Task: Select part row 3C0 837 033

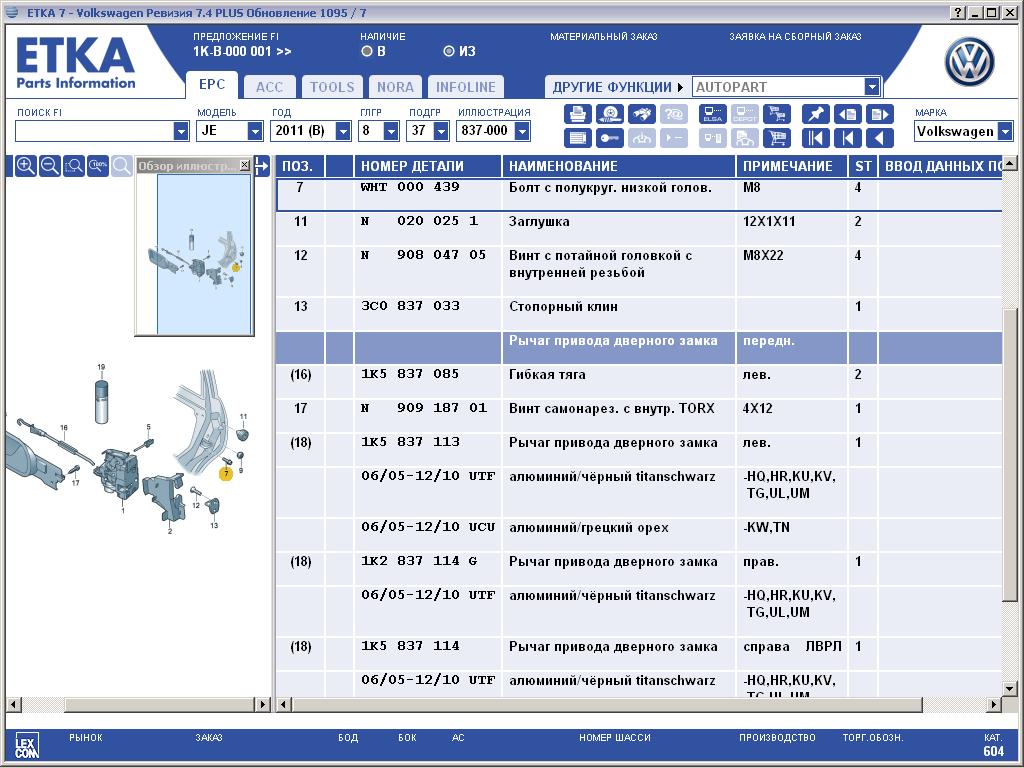Action: (x=639, y=314)
